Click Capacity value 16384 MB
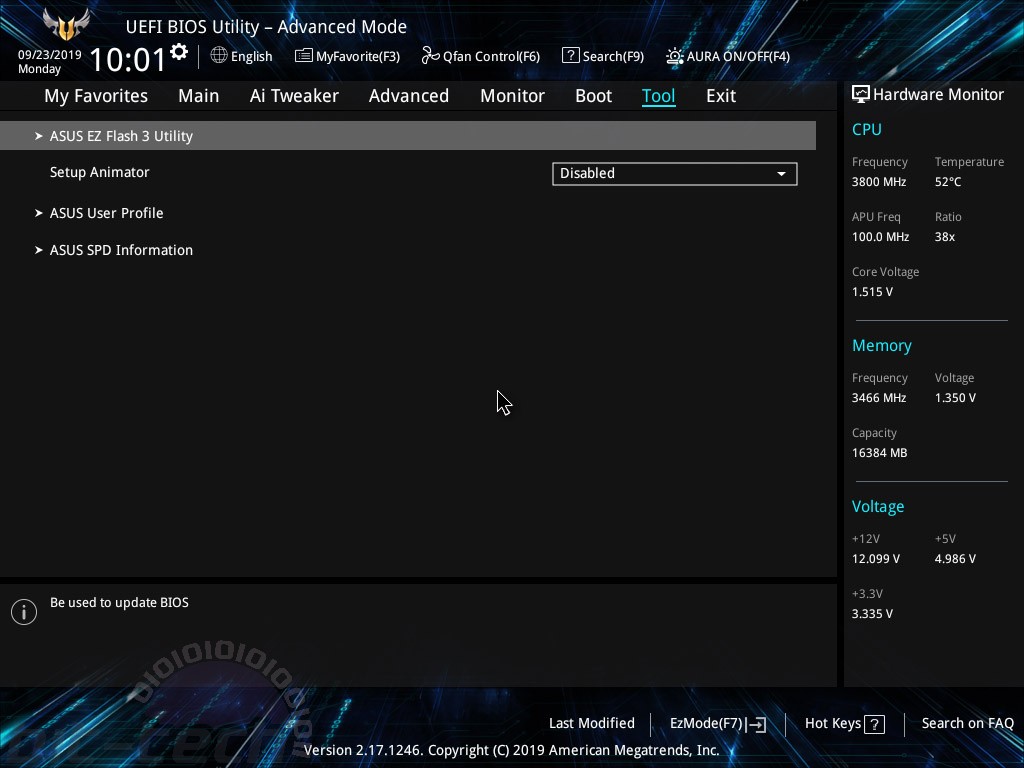Screen dimensions: 1024x768 880,453
